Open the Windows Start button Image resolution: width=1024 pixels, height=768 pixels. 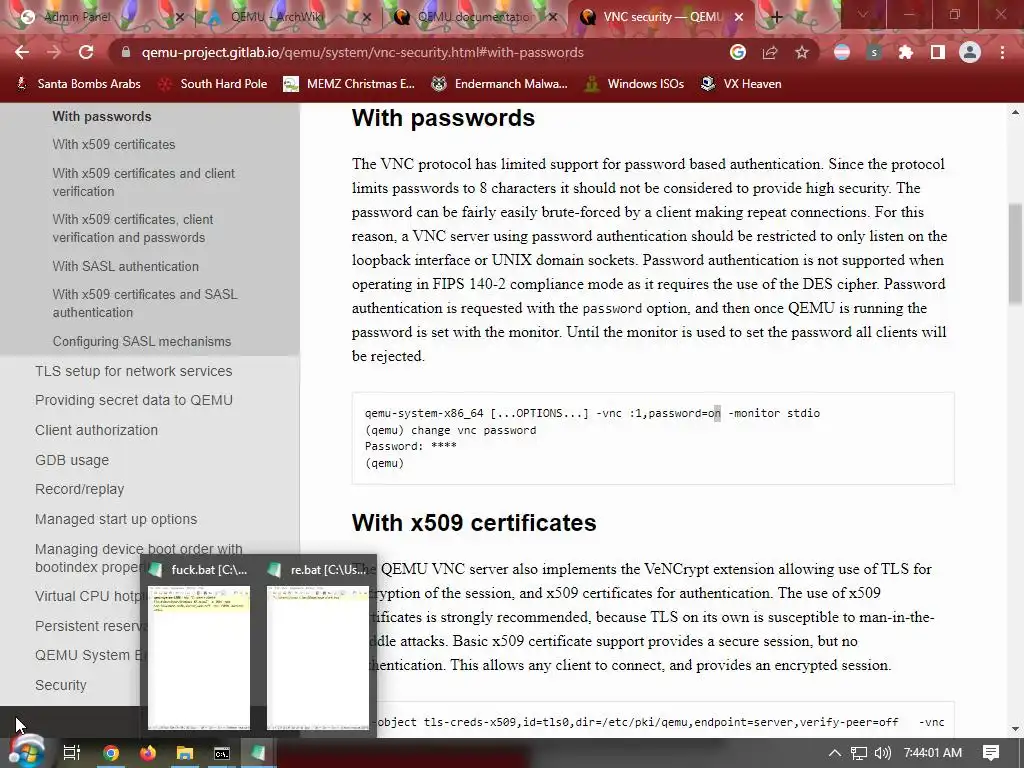(26, 753)
